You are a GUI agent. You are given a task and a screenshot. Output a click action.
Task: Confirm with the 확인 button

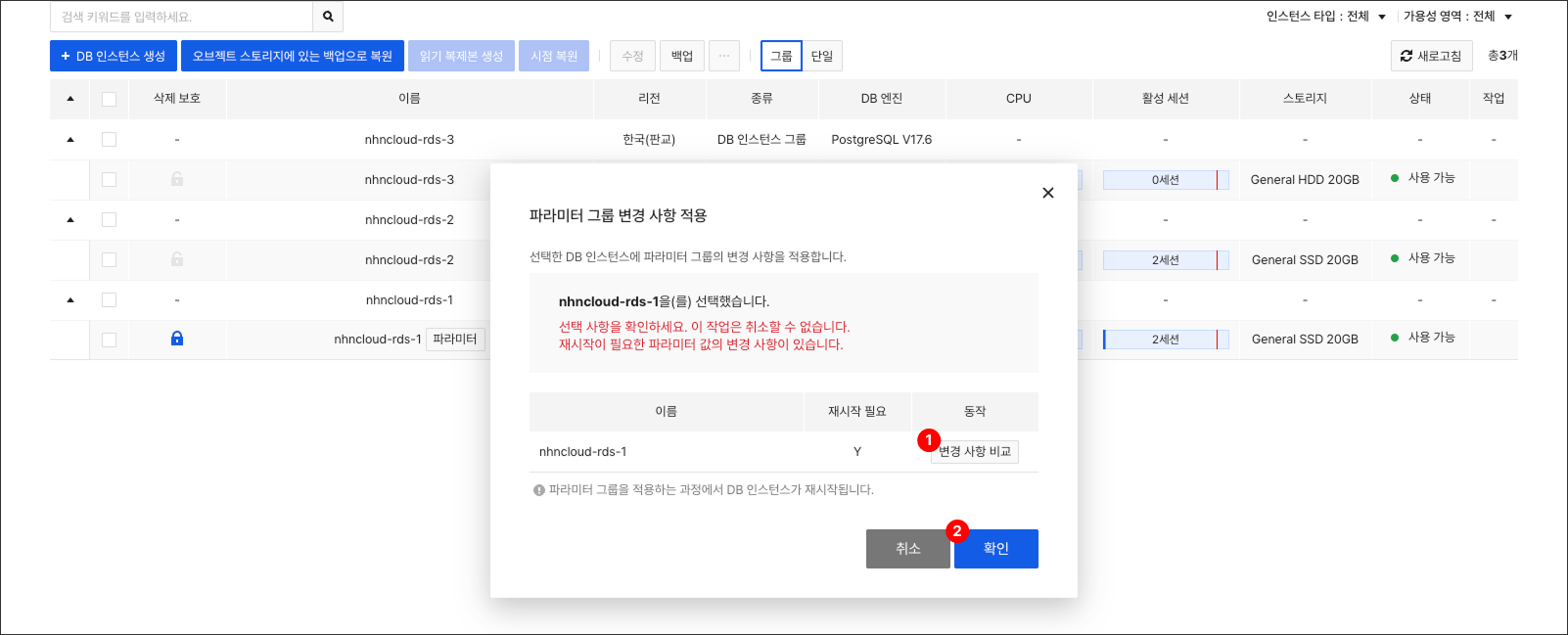[x=996, y=549]
